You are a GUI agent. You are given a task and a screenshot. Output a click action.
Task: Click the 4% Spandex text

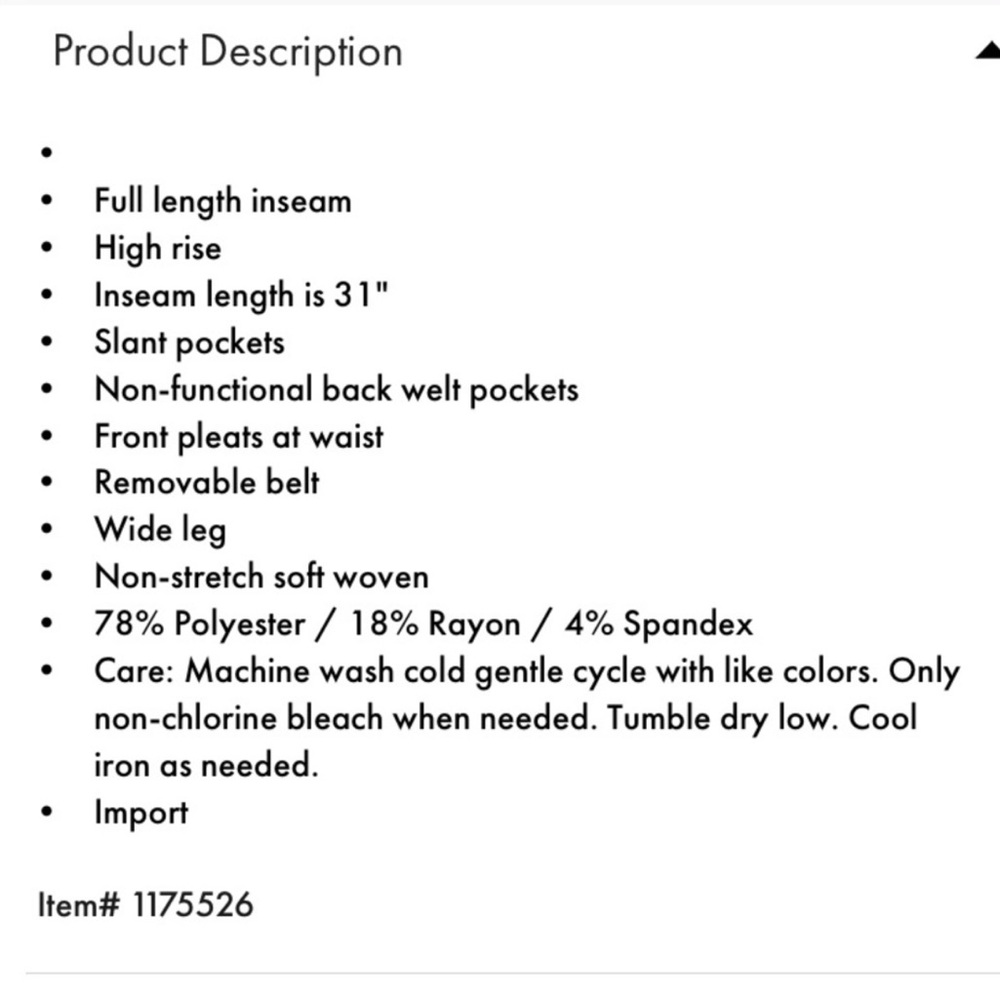659,624
